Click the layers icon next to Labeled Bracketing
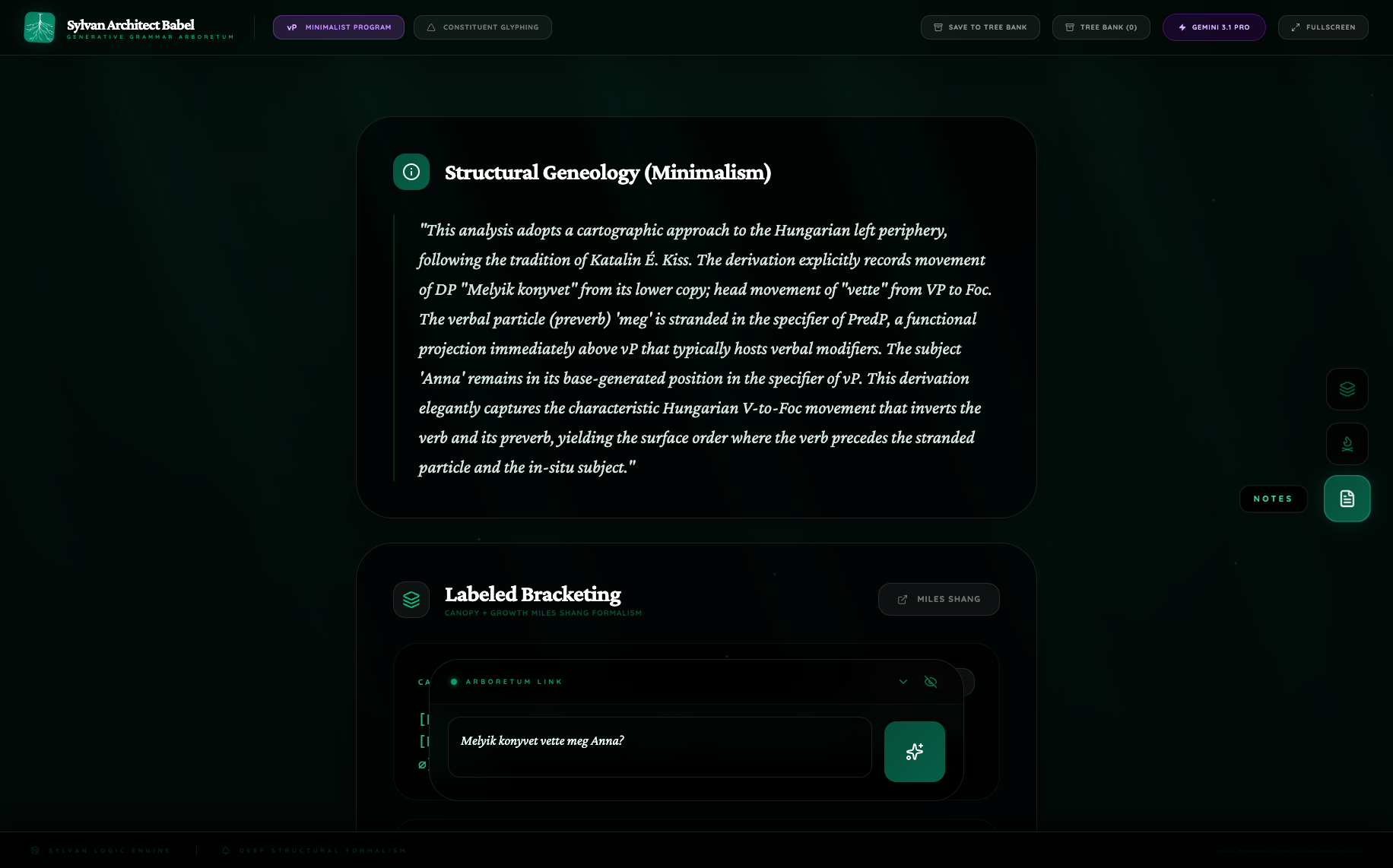This screenshot has width=1393, height=868. coord(411,600)
